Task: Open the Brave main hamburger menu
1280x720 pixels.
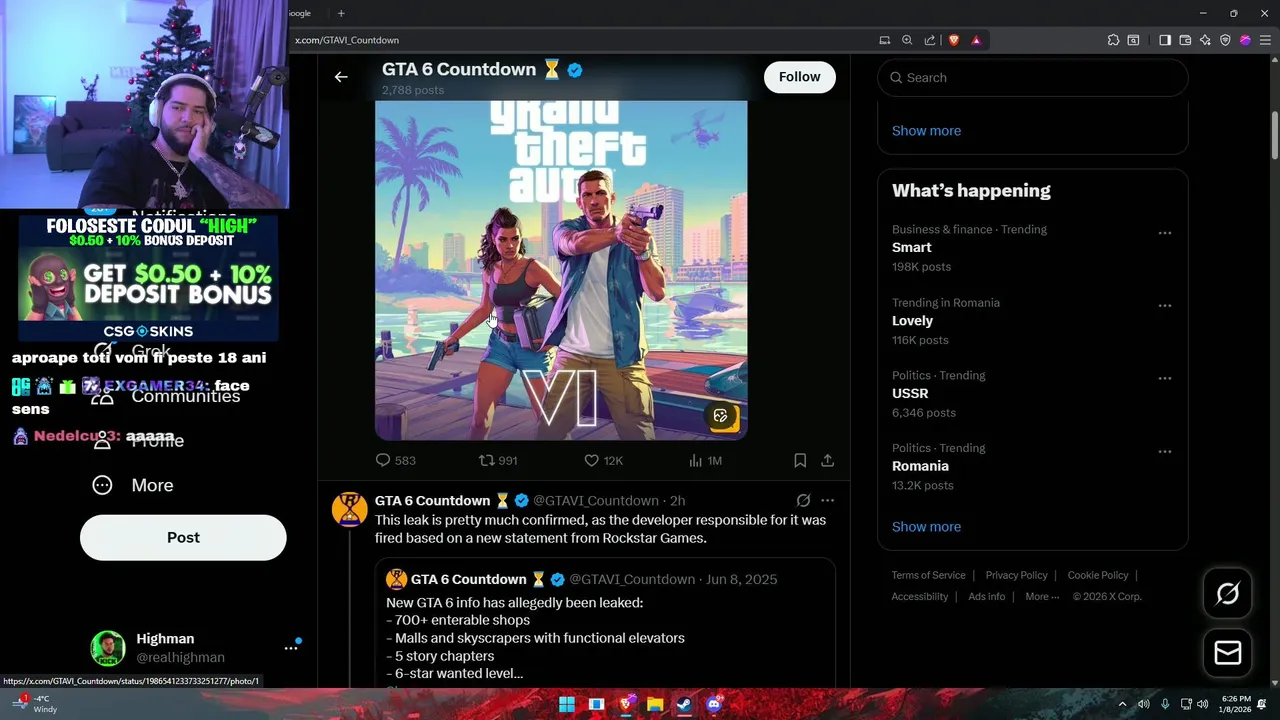Action: point(1265,40)
